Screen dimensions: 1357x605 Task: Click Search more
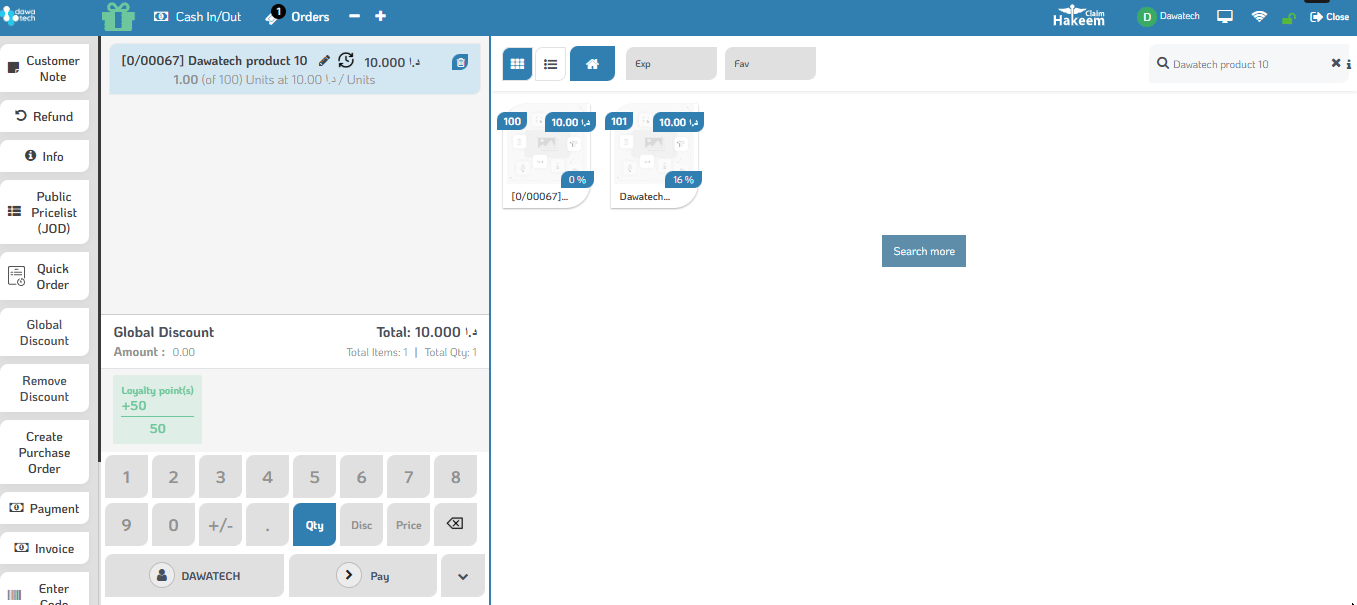pyautogui.click(x=924, y=251)
